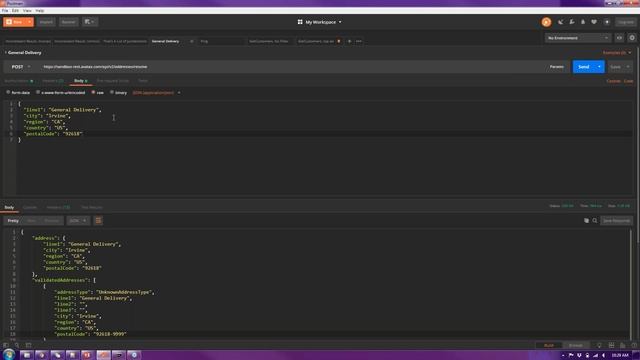The image size is (640, 360).
Task: Open the response JSON format dropdown
Action: [x=78, y=221]
